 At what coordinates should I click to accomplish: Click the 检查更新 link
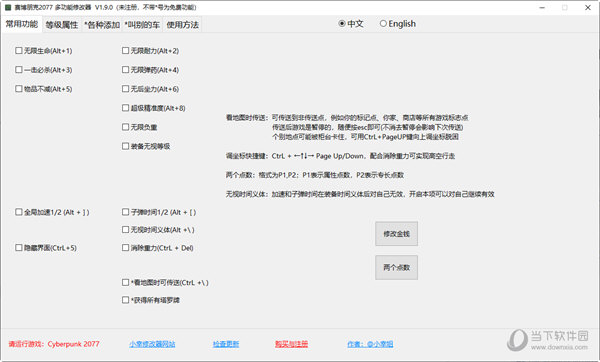pyautogui.click(x=226, y=344)
